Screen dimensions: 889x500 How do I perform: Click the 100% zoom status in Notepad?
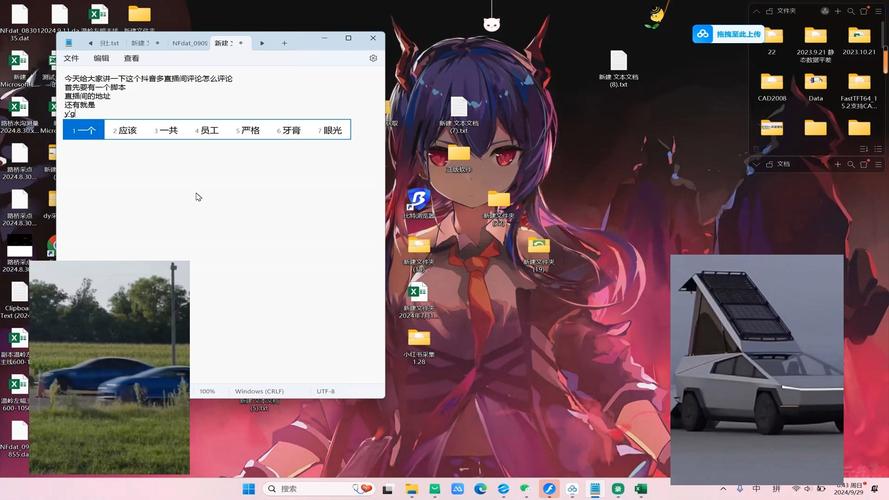(208, 391)
